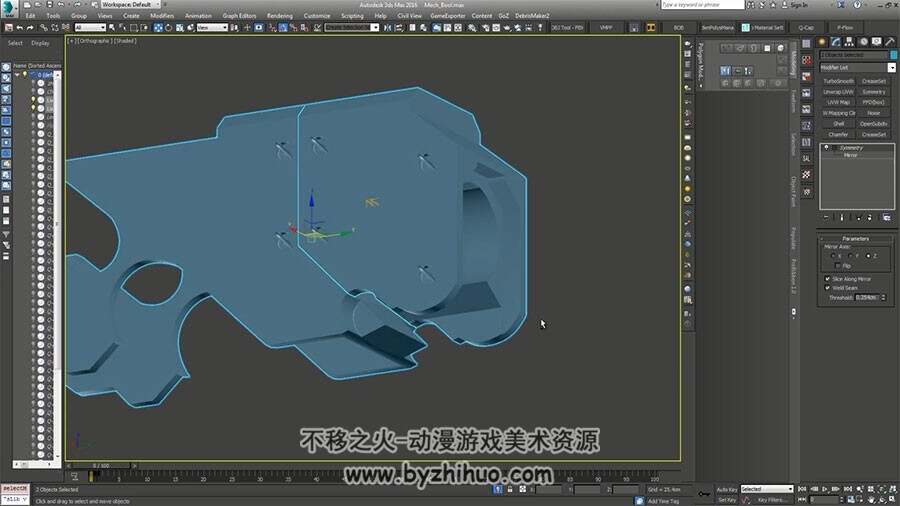900x506 pixels.
Task: Click the Help question mark icon
Action: coord(857,5)
